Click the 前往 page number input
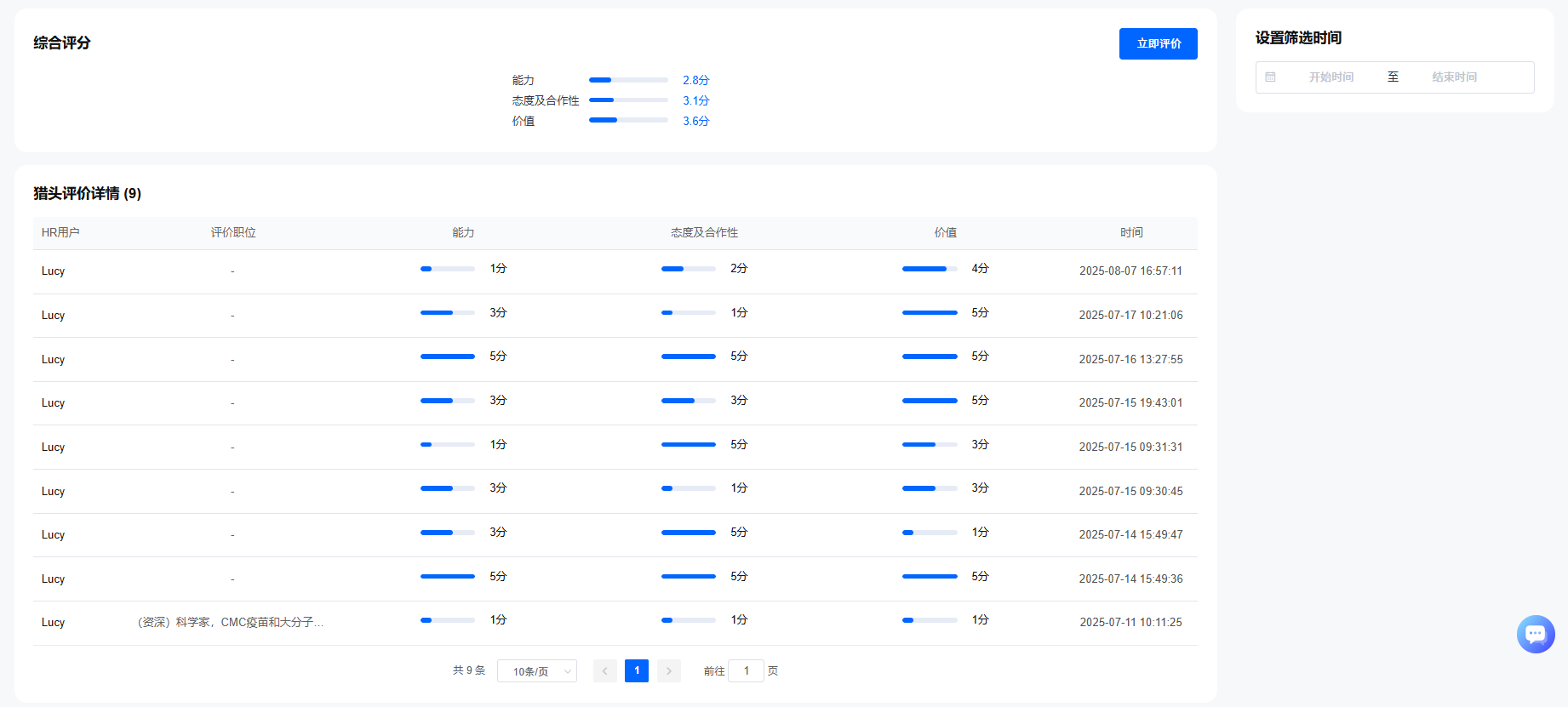 point(747,671)
